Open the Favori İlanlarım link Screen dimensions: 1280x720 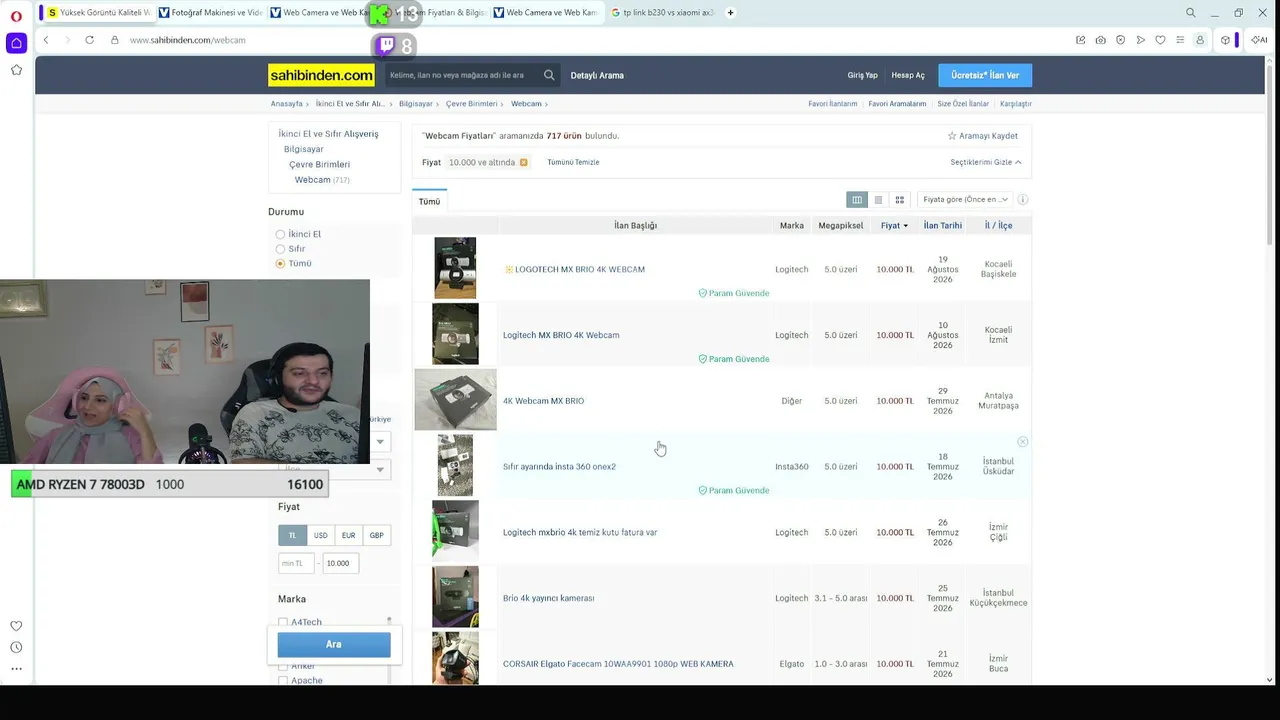[x=833, y=104]
